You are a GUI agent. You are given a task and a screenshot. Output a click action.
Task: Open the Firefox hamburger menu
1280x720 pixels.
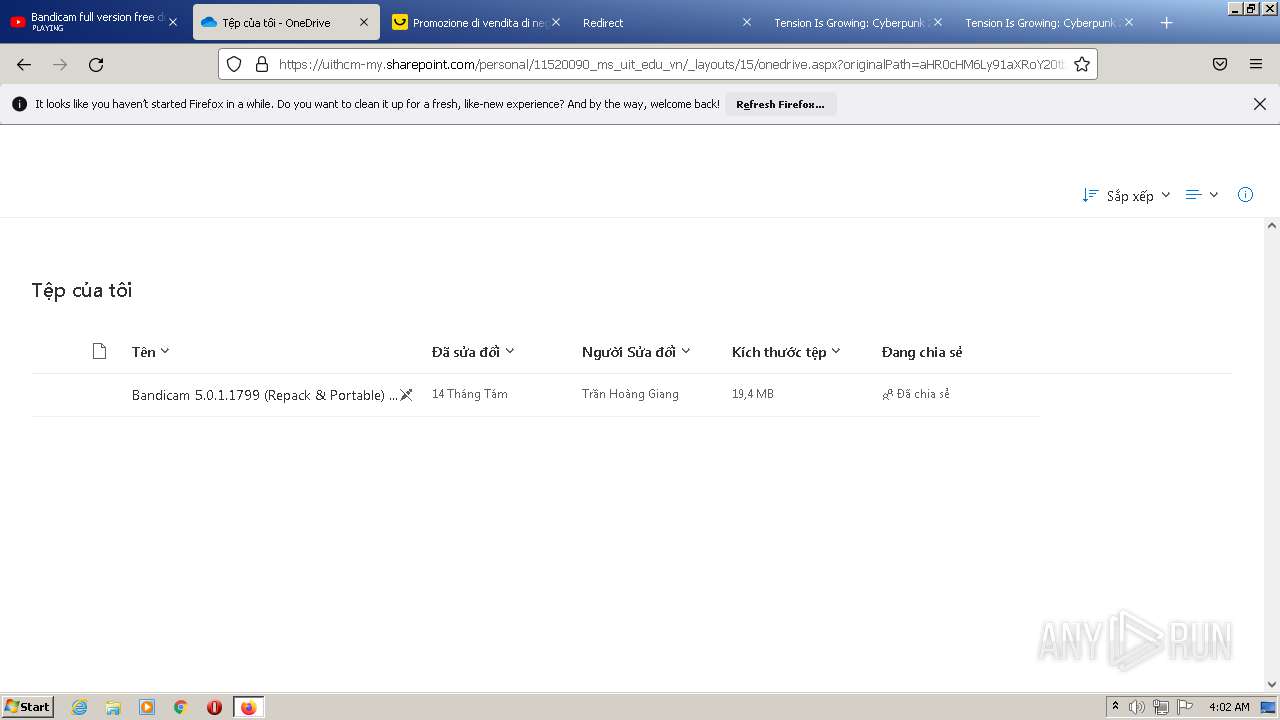(x=1256, y=64)
